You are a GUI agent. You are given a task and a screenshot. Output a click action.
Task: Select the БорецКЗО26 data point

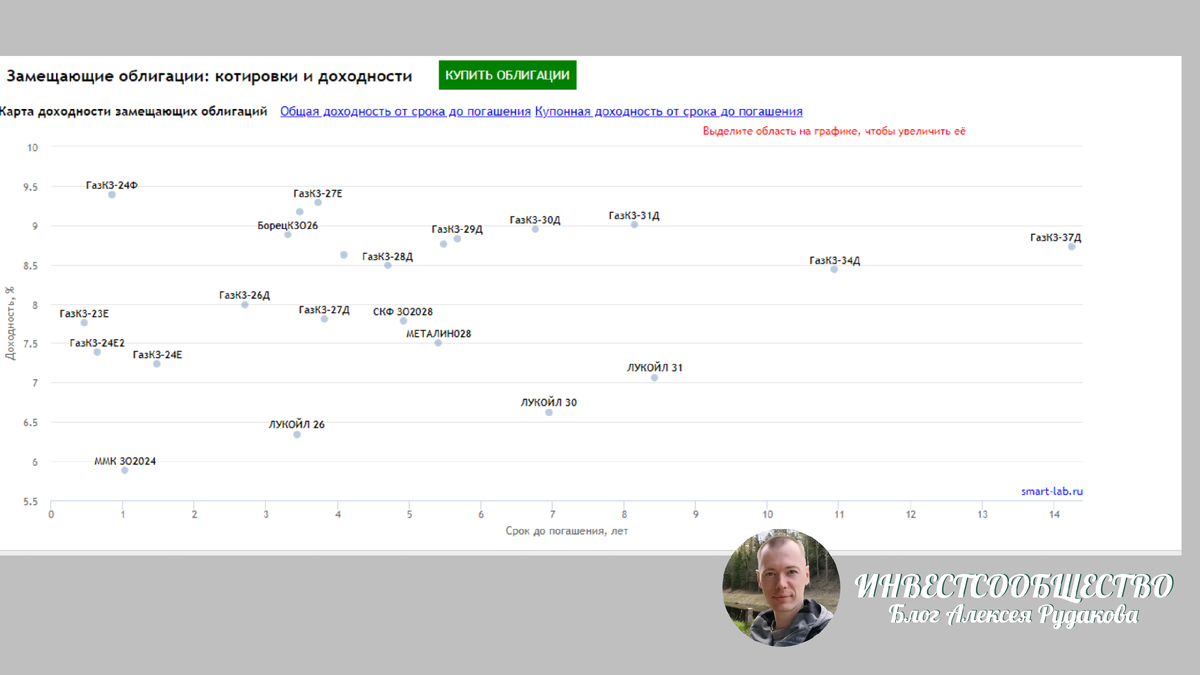[288, 234]
